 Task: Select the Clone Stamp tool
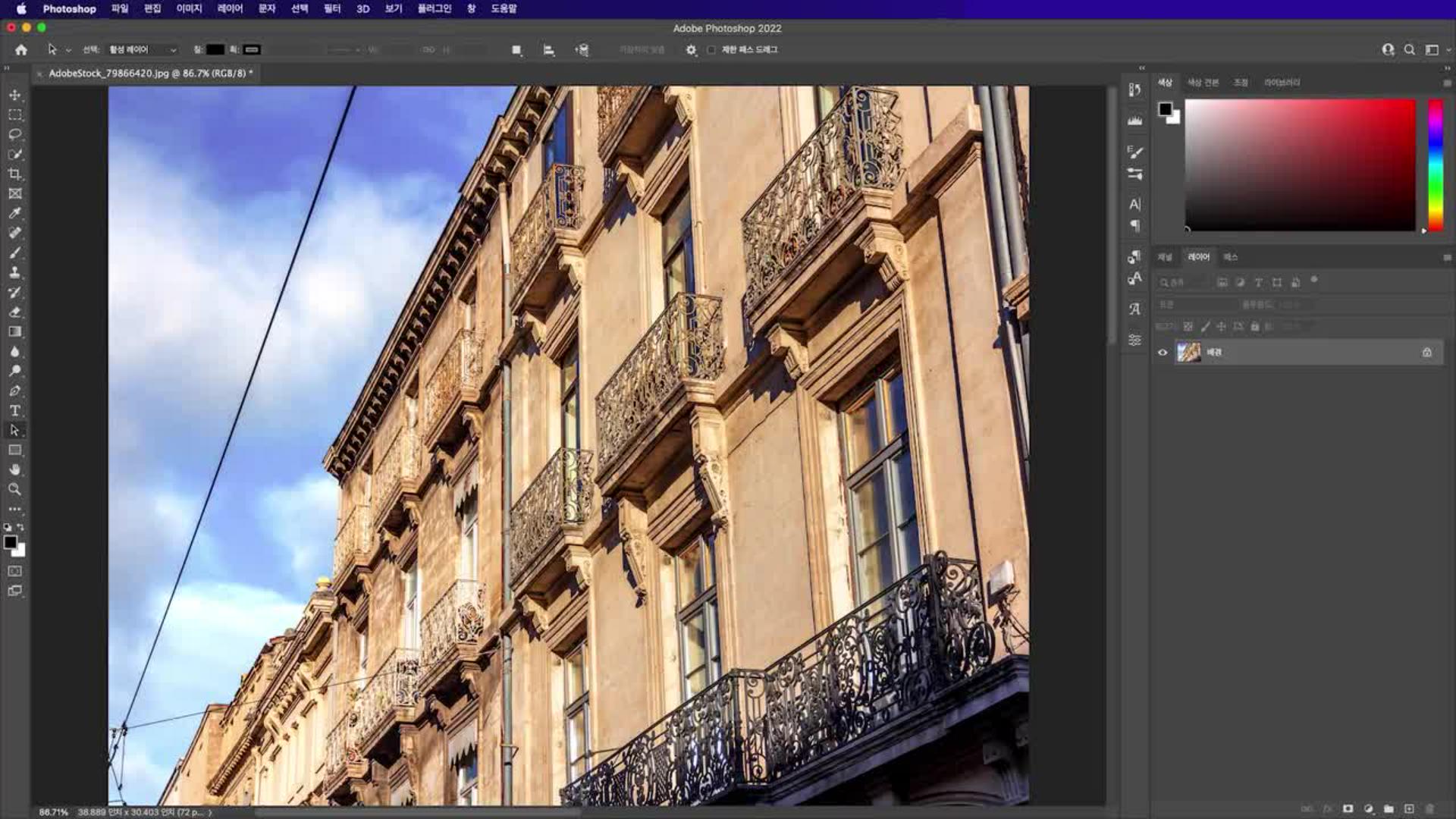coord(14,272)
